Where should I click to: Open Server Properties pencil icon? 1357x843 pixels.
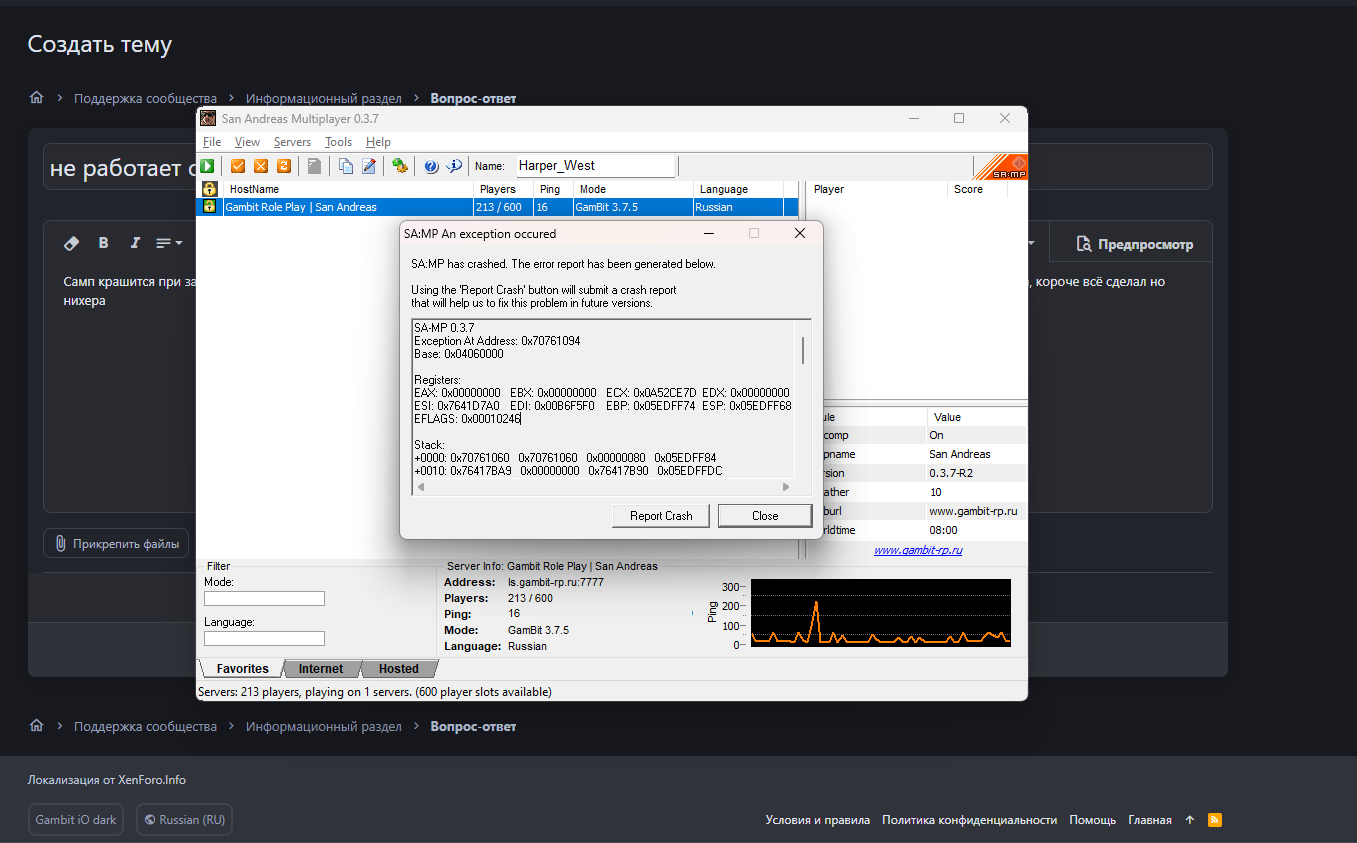point(369,166)
